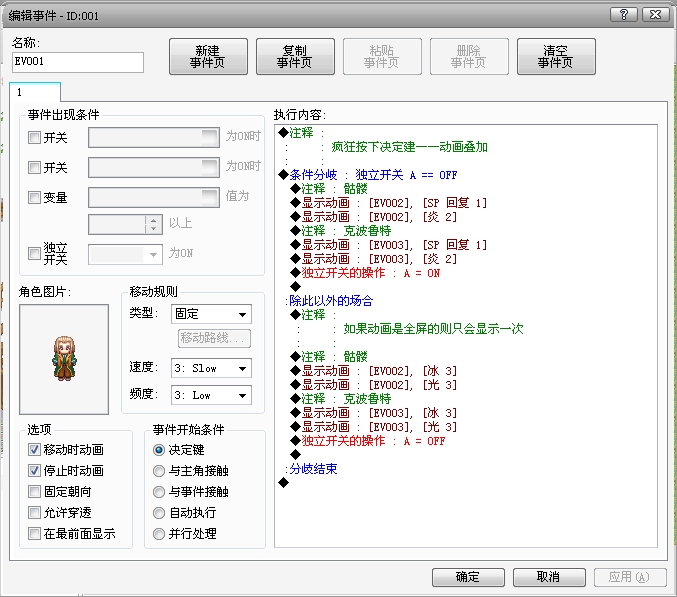Select the 与主角接触 trigger radio button
Image resolution: width=677 pixels, height=597 pixels.
(x=159, y=471)
